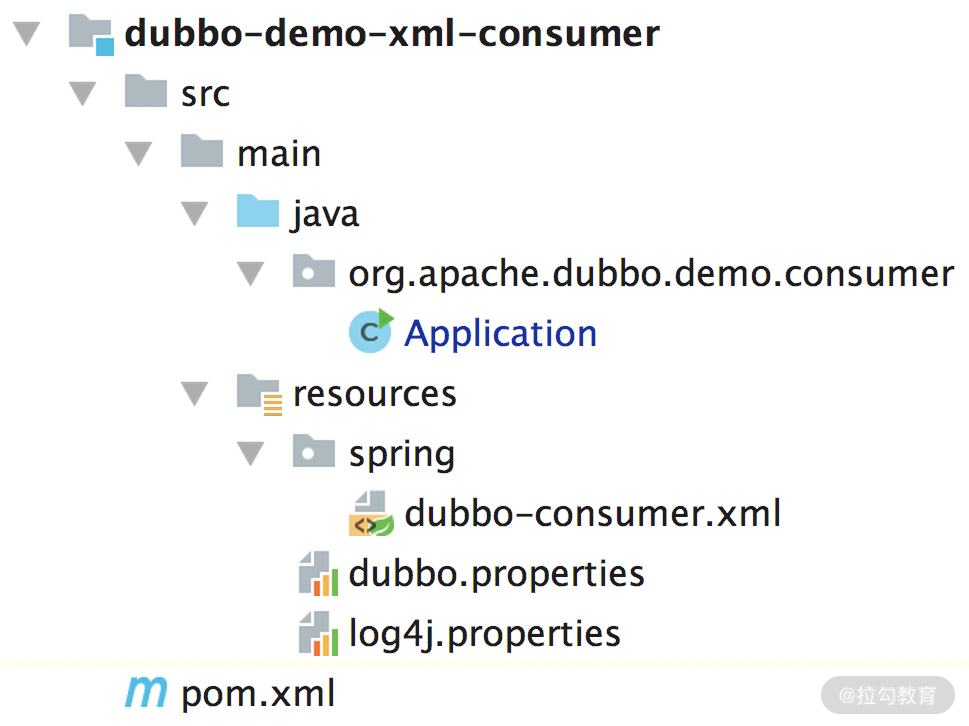The width and height of the screenshot is (969, 726).
Task: Click the Maven pom.xml icon
Action: pyautogui.click(x=146, y=692)
